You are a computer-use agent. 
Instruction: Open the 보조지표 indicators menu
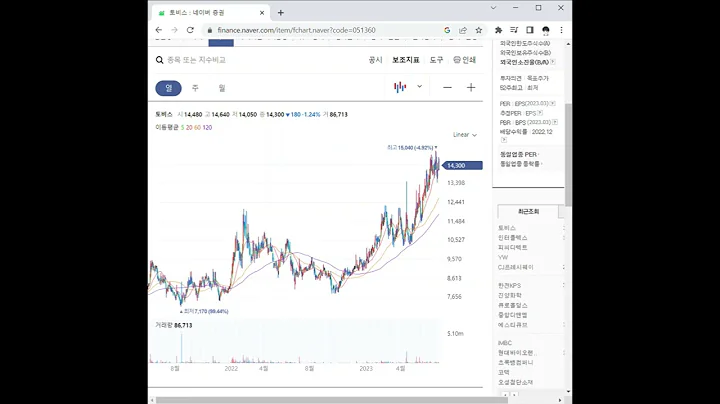pyautogui.click(x=405, y=60)
